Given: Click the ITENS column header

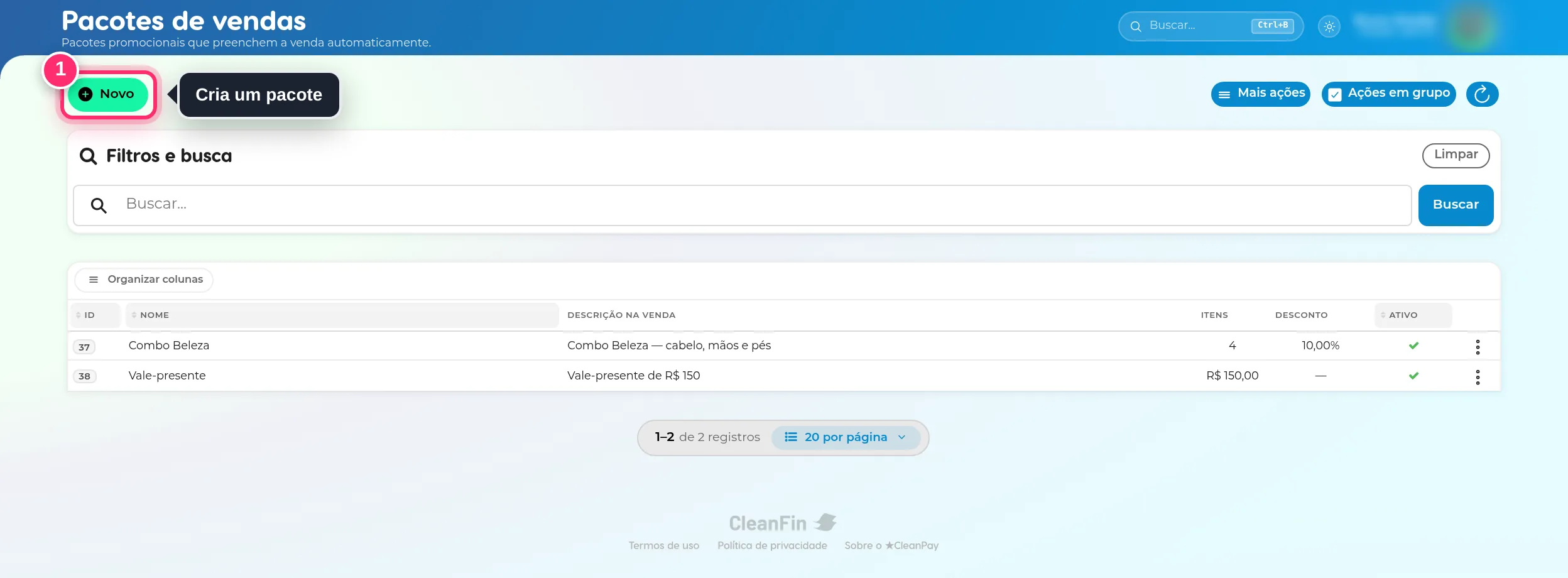Looking at the screenshot, I should pos(1214,315).
